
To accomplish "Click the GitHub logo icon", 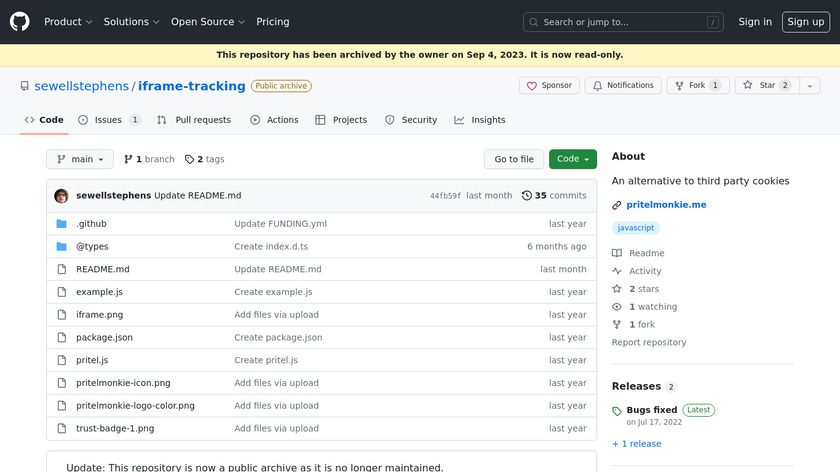I will pyautogui.click(x=20, y=22).
